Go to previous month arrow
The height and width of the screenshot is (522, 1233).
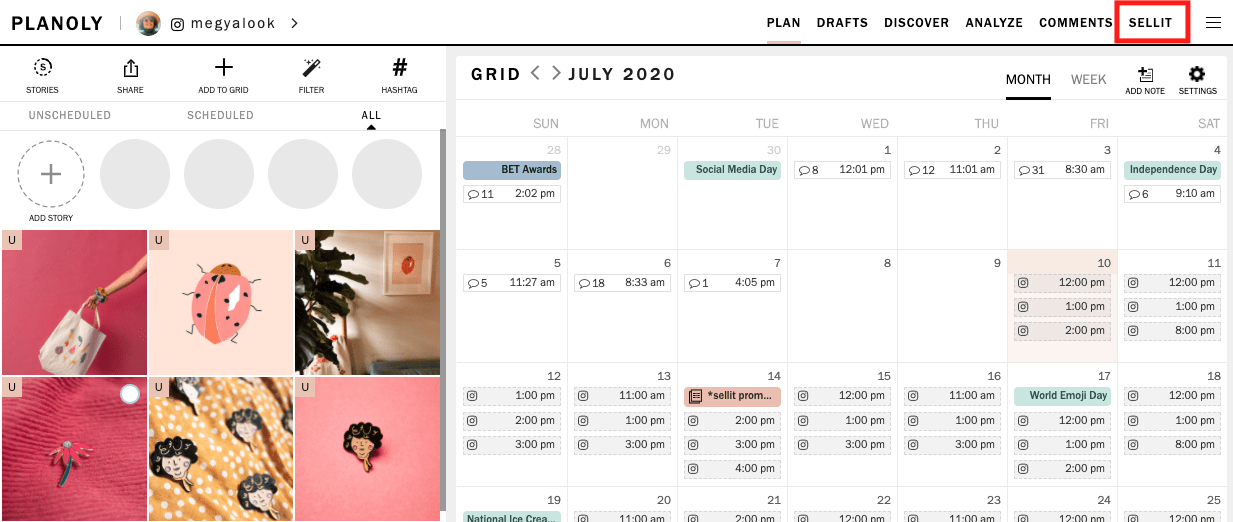pos(535,73)
